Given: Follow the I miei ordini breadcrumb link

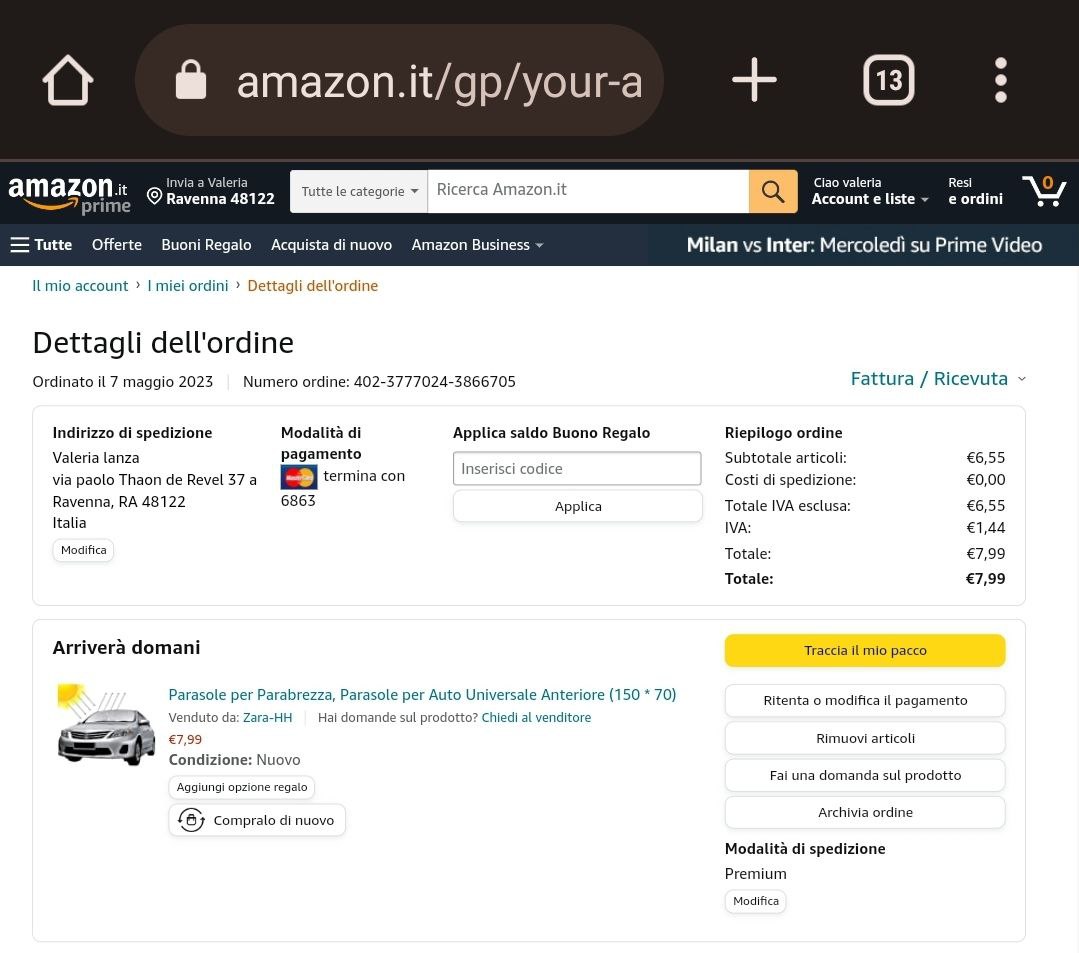Looking at the screenshot, I should 188,286.
